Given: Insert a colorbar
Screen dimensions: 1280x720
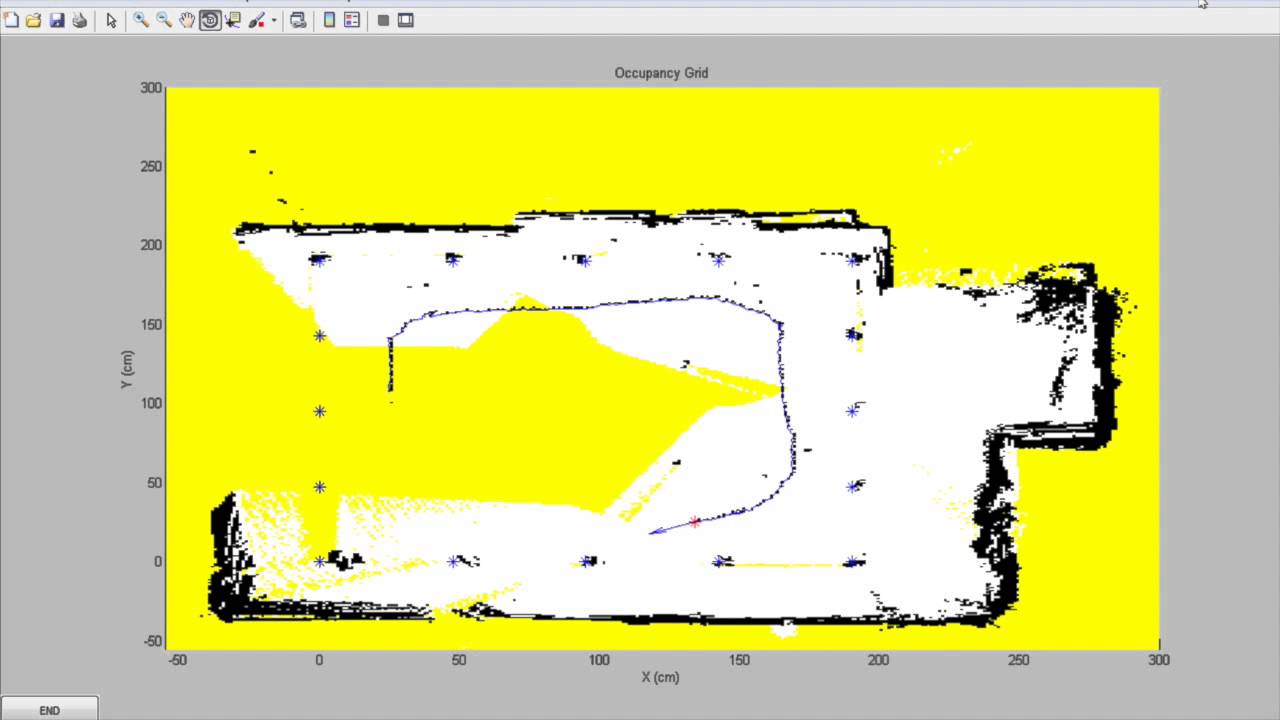Looking at the screenshot, I should (x=329, y=20).
